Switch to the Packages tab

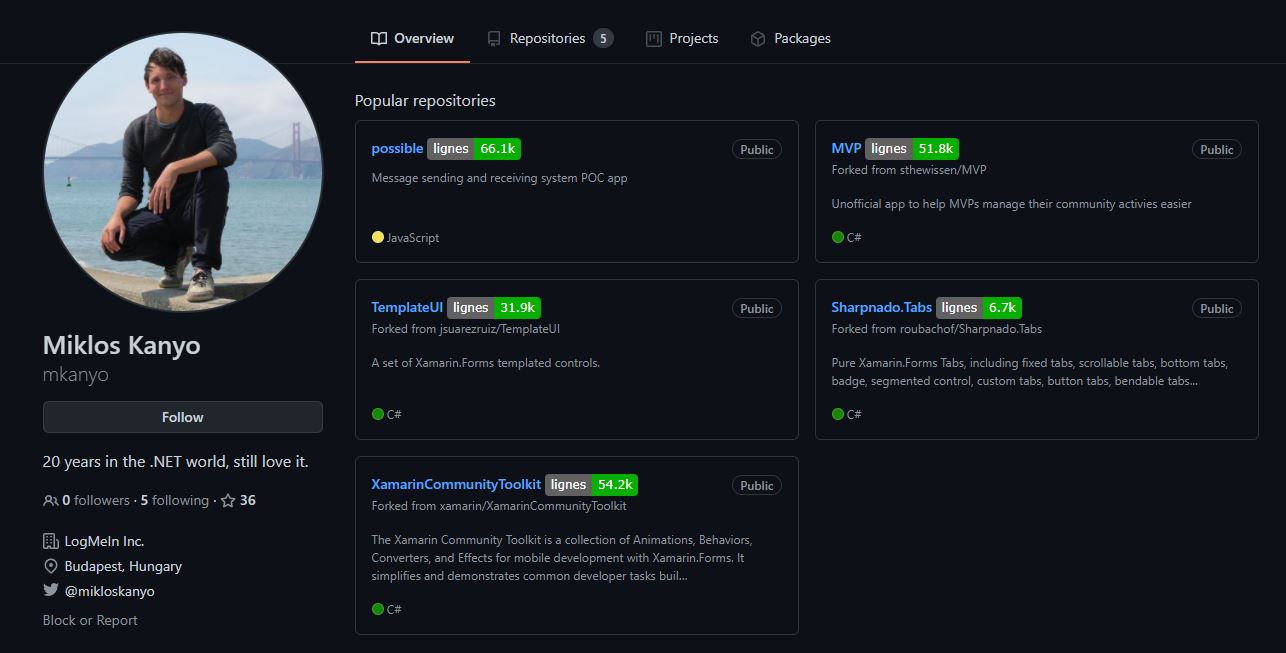802,39
